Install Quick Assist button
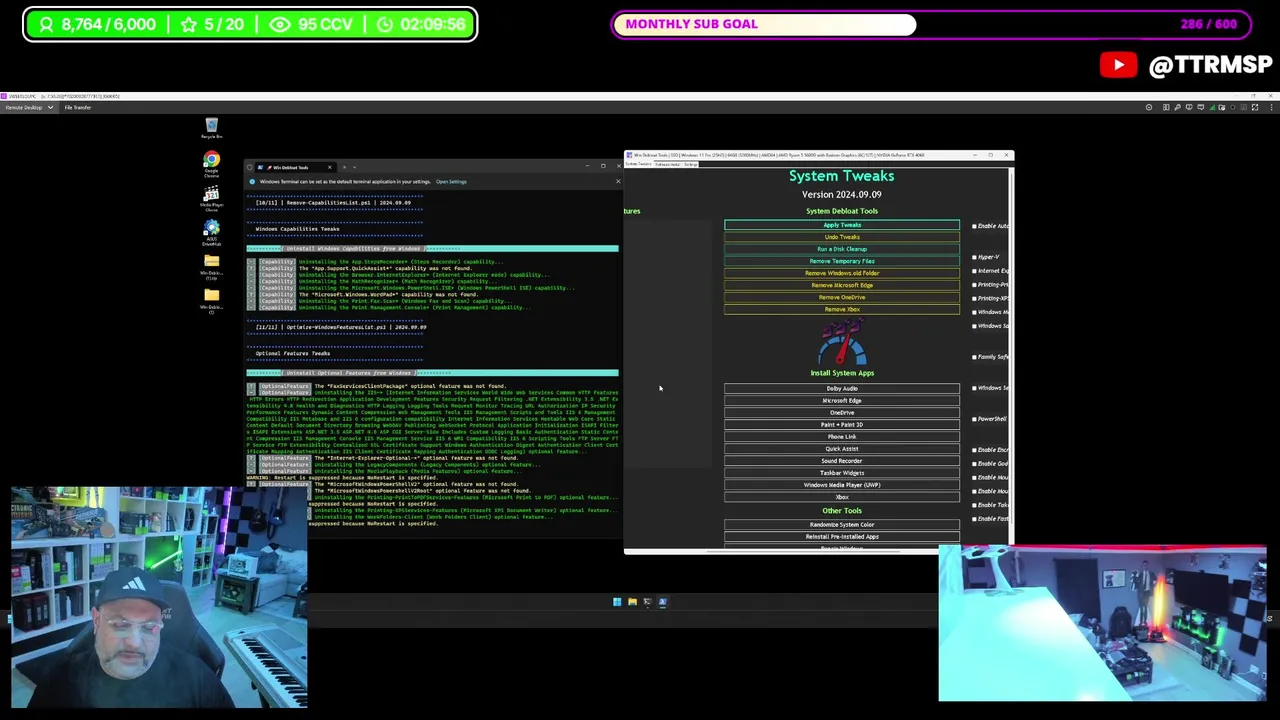The width and height of the screenshot is (1280, 720). pyautogui.click(x=842, y=448)
